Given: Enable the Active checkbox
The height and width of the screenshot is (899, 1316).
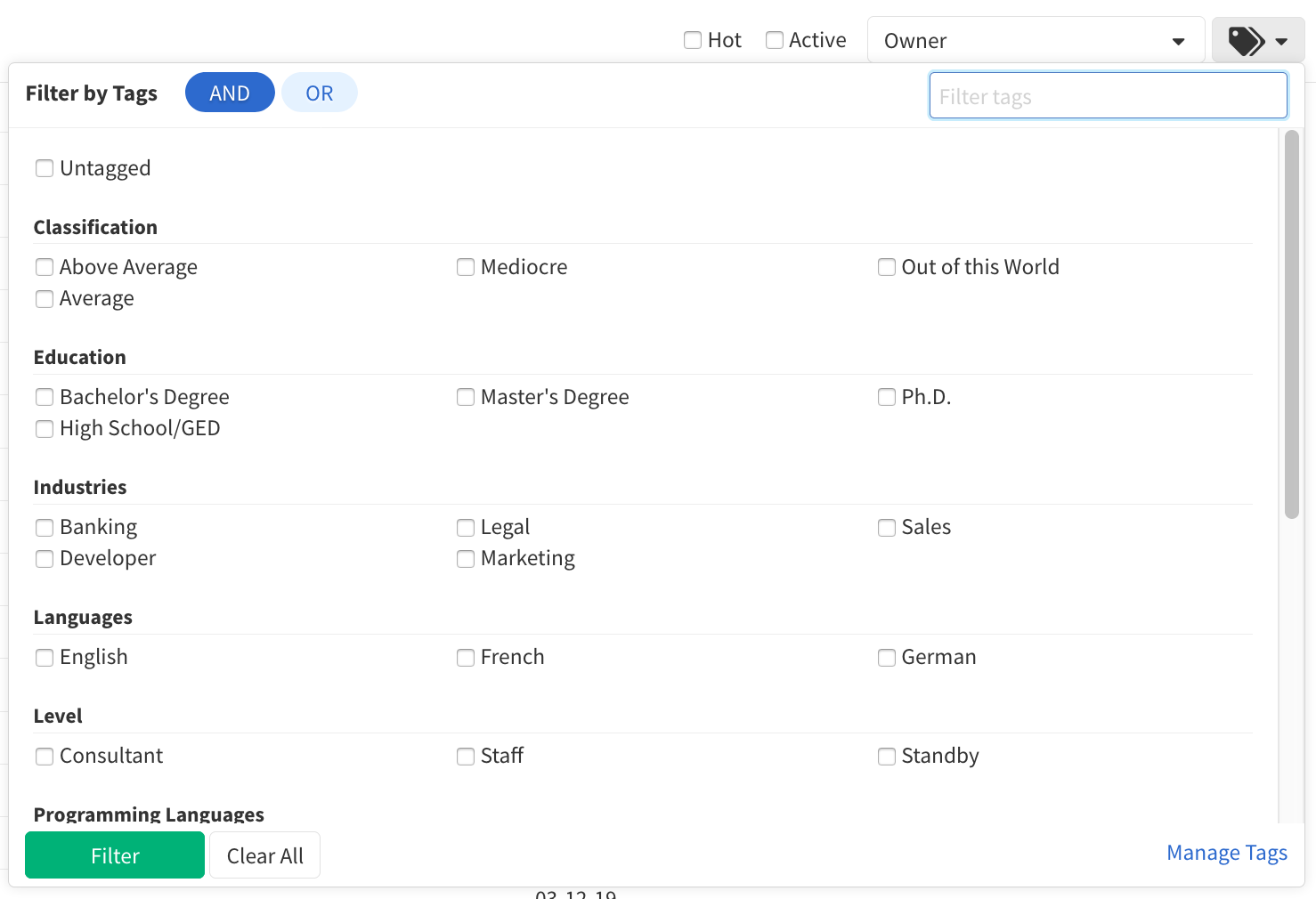Looking at the screenshot, I should tap(773, 39).
